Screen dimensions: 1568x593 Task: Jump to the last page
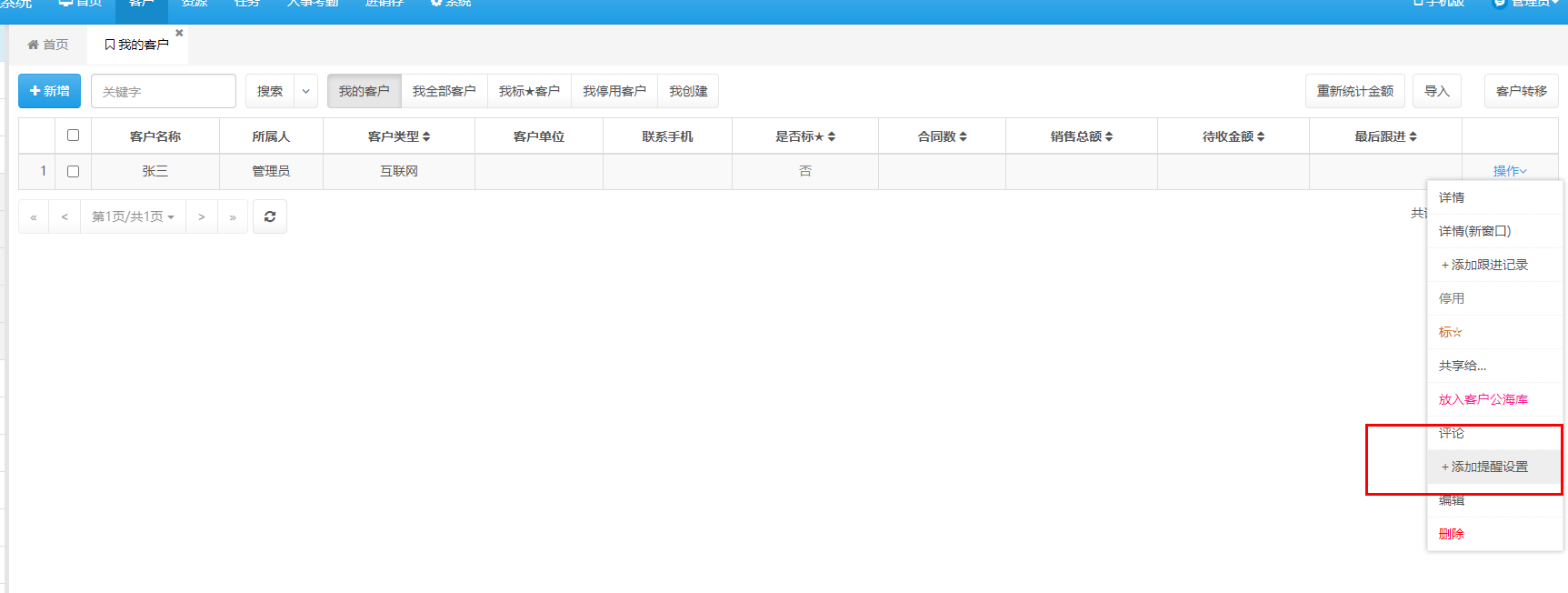pyautogui.click(x=233, y=216)
